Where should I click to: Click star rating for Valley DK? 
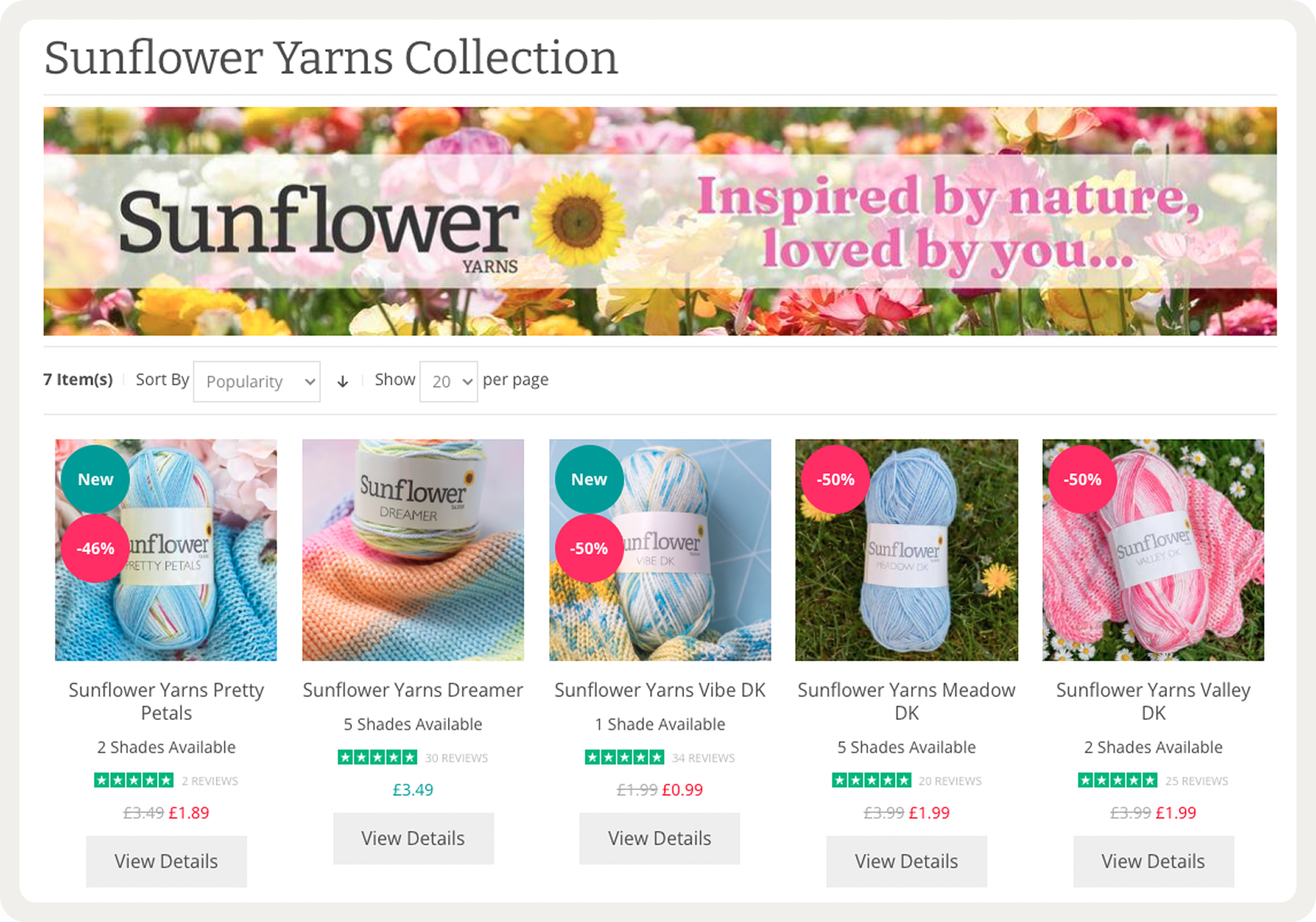tap(1117, 780)
